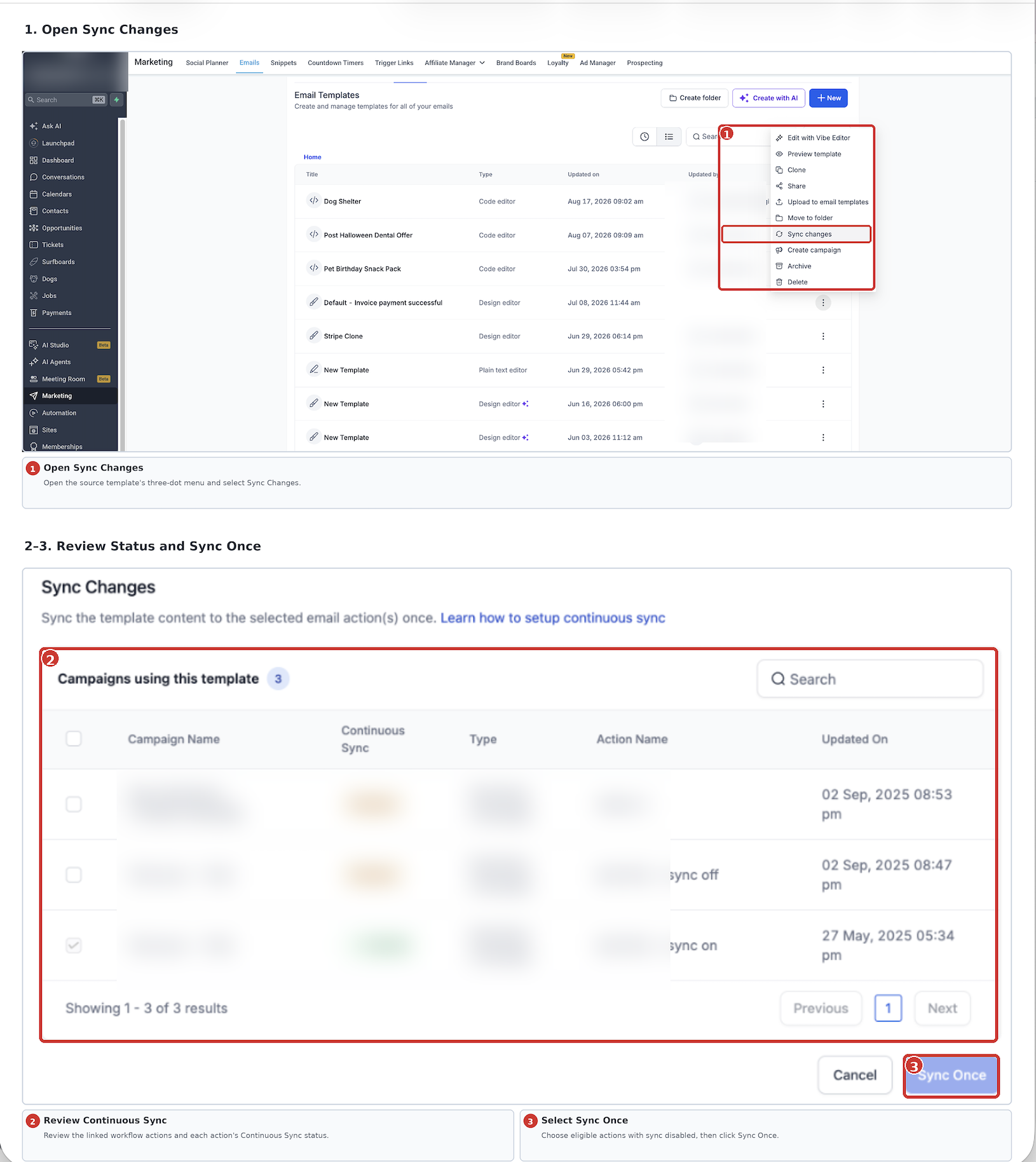Switch to list view icon
Viewport: 1036px width, 1162px height.
tap(669, 137)
